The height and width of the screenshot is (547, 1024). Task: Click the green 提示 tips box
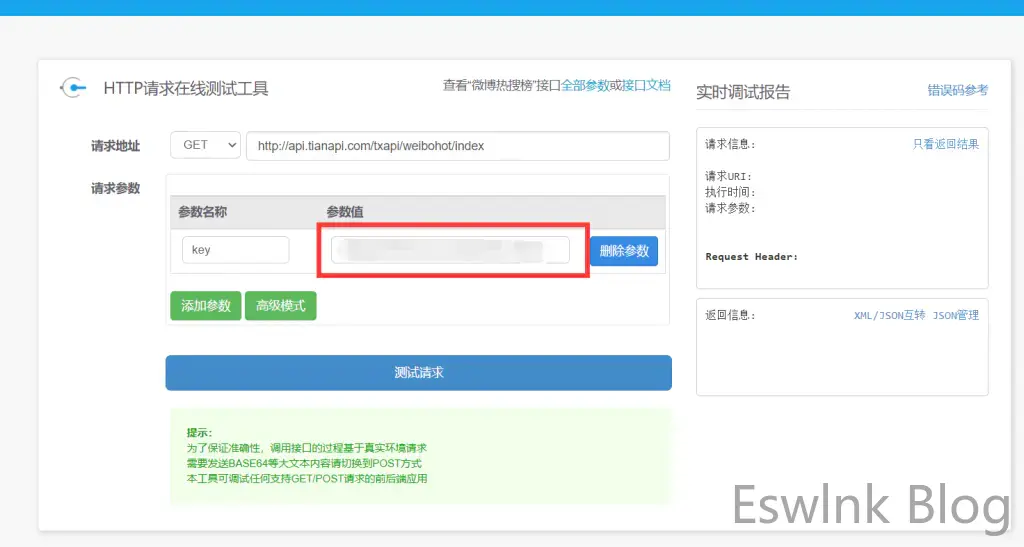pos(420,457)
